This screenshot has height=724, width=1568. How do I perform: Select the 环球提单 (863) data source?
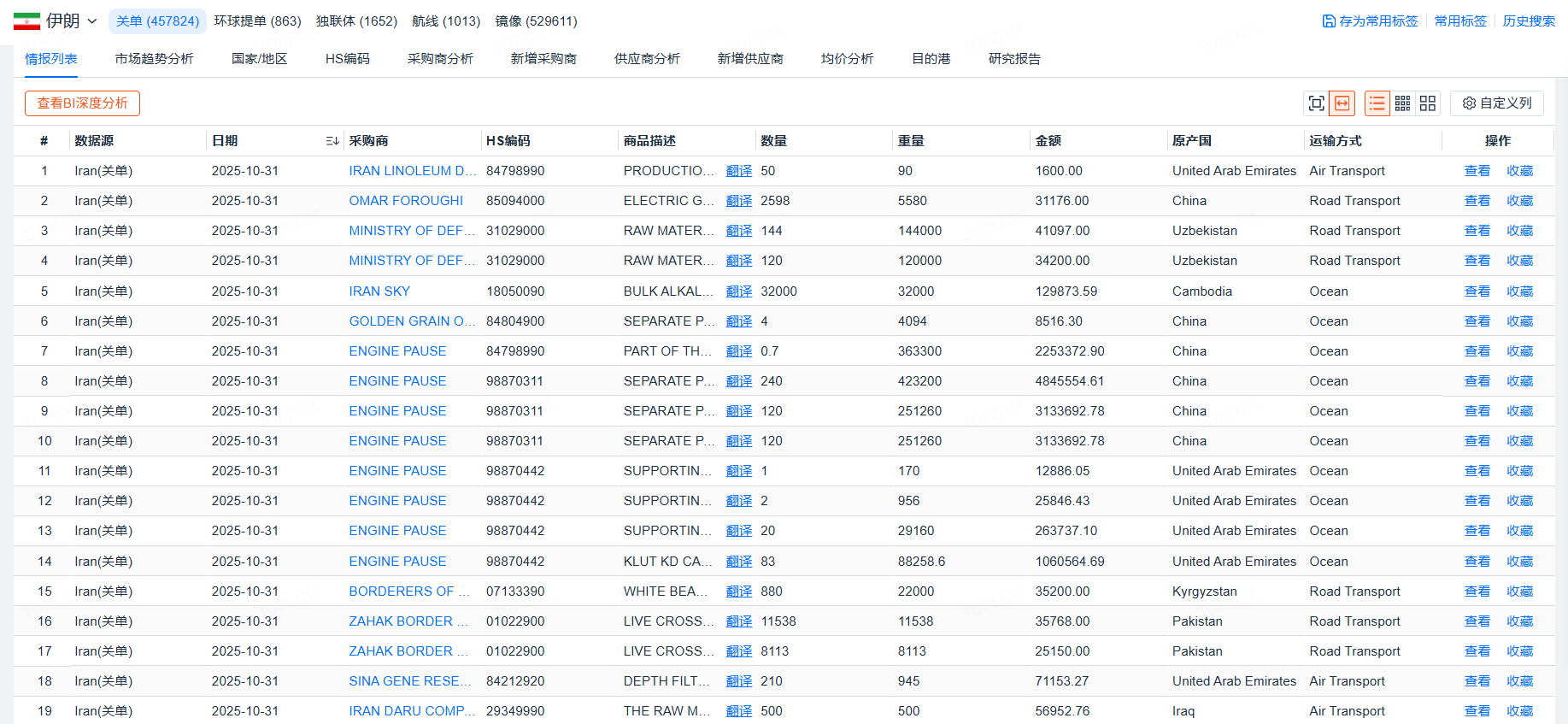pos(257,21)
